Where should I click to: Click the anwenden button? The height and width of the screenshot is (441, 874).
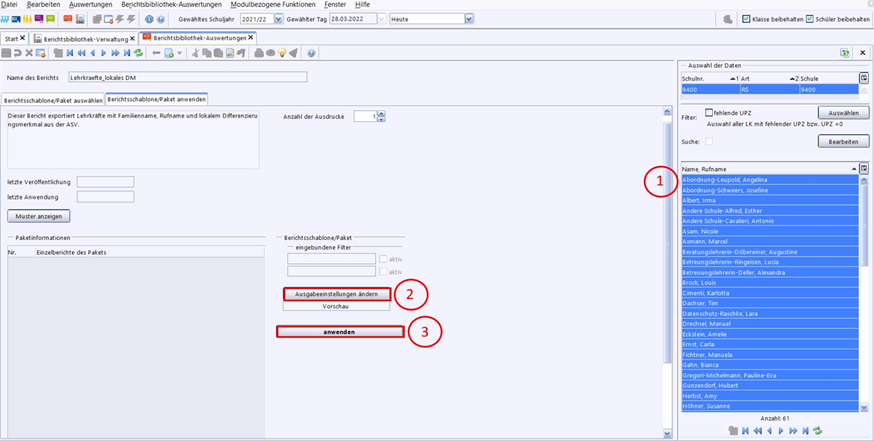(x=341, y=331)
